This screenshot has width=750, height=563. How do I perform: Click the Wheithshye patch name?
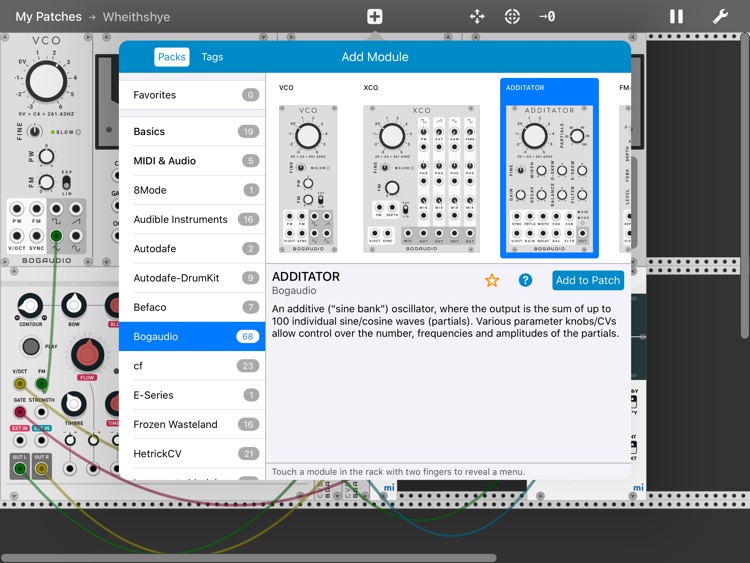point(136,17)
